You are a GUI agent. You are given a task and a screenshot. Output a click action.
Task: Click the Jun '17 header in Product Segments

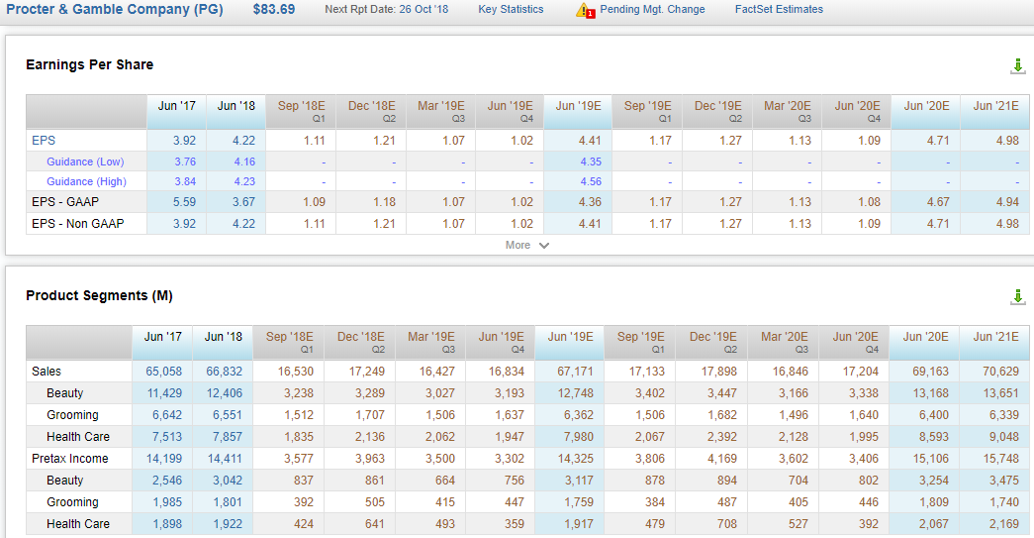click(x=162, y=342)
